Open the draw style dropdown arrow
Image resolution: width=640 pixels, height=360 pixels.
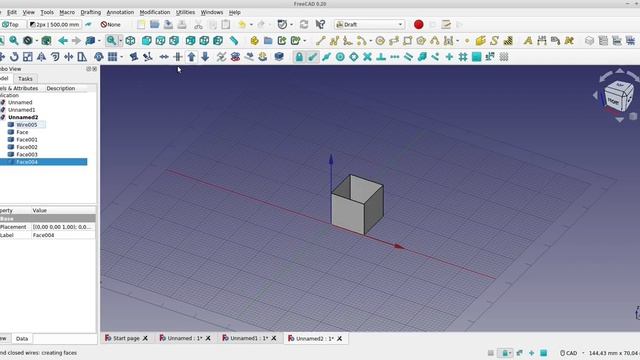[37, 41]
